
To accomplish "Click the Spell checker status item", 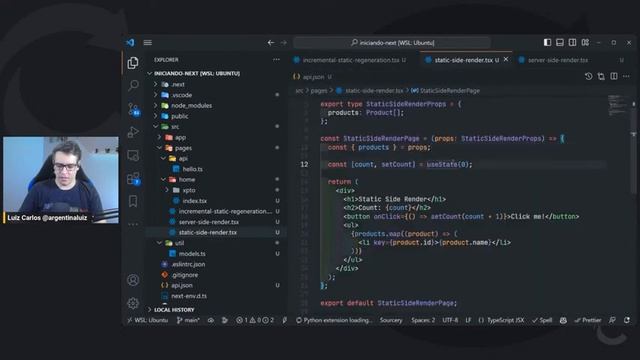I will tap(542, 320).
